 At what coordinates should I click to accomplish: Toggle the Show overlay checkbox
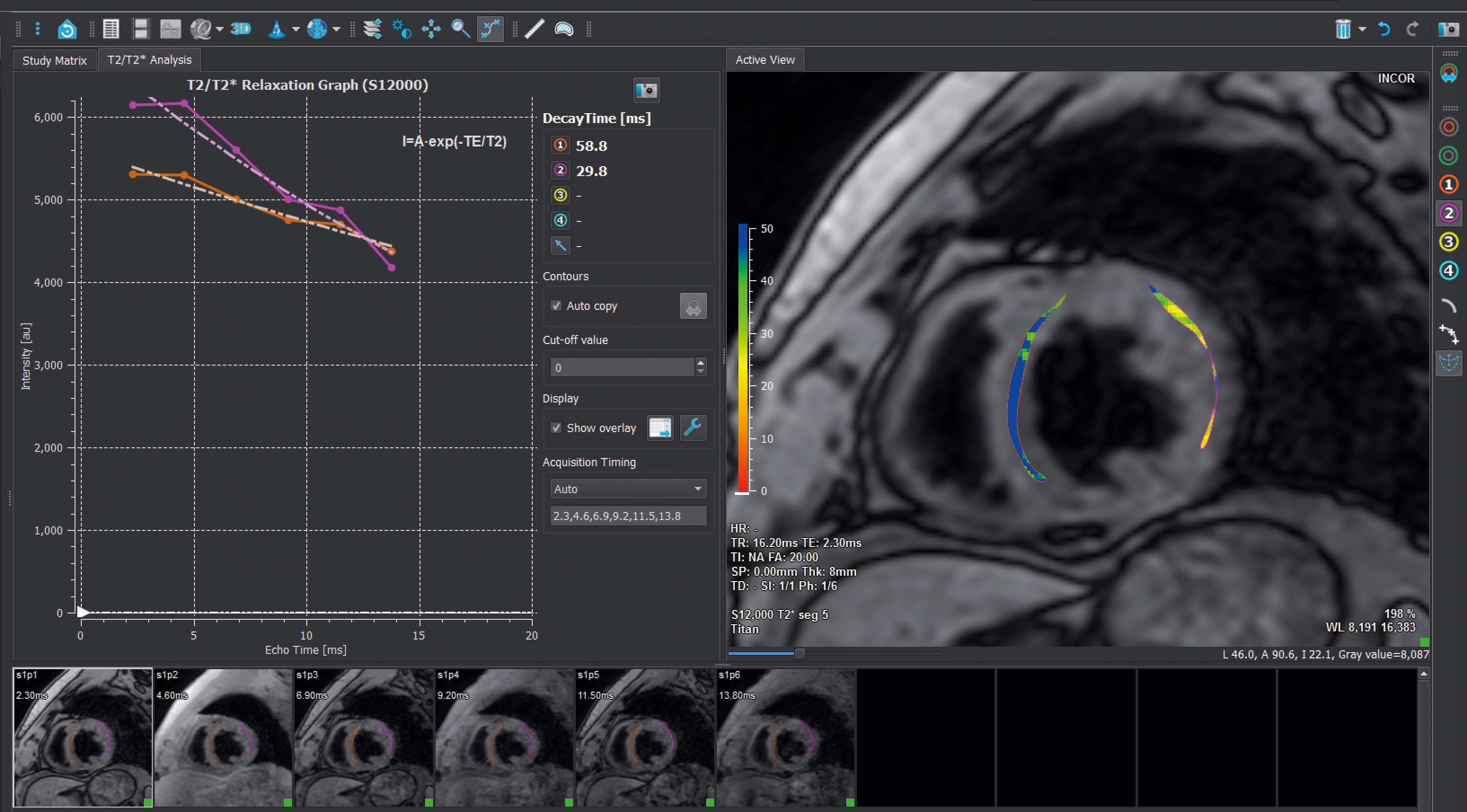[x=557, y=428]
